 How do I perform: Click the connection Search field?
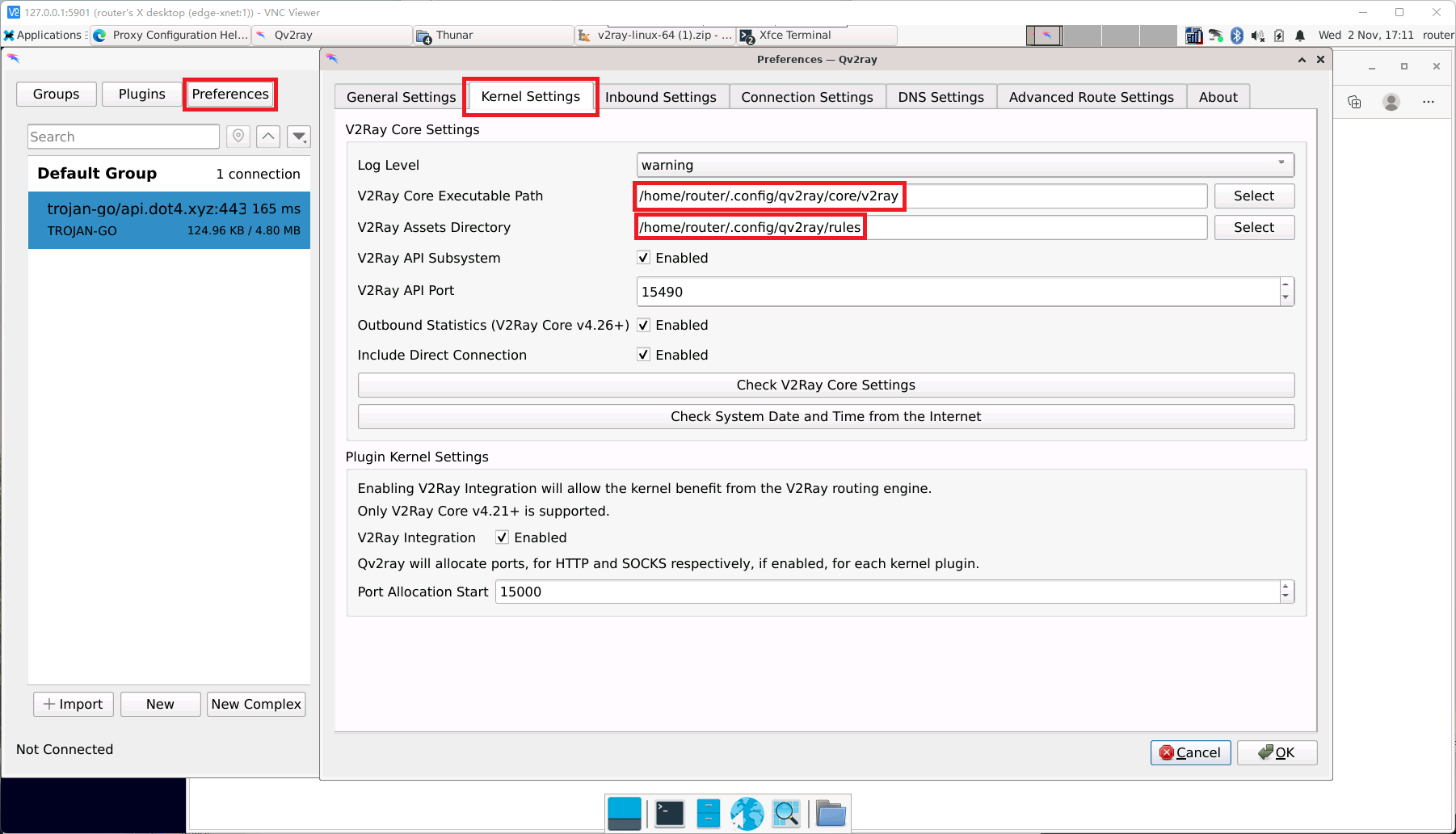pos(124,137)
